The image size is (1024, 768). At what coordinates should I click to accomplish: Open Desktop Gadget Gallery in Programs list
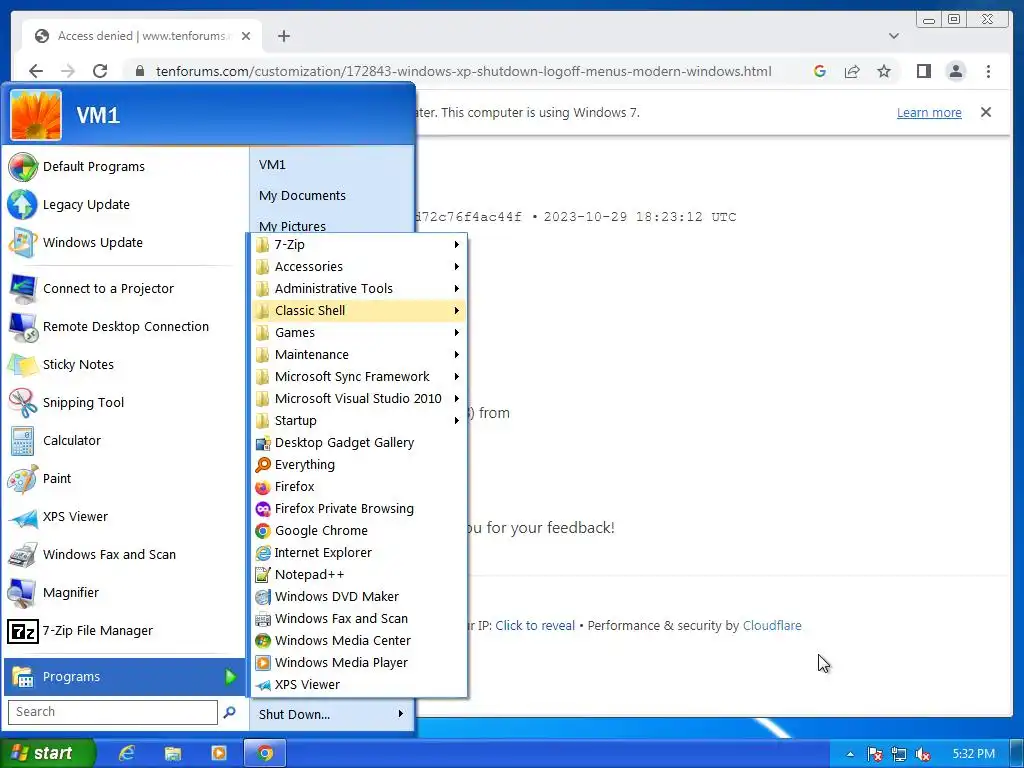[x=358, y=443]
